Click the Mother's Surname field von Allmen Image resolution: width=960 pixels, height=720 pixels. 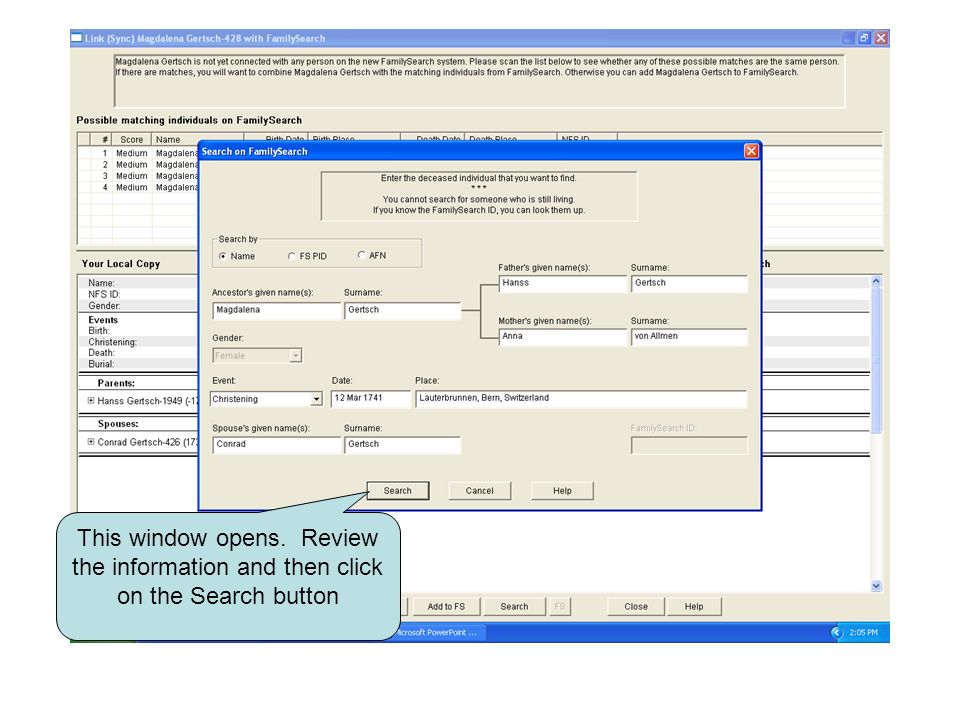(x=689, y=337)
